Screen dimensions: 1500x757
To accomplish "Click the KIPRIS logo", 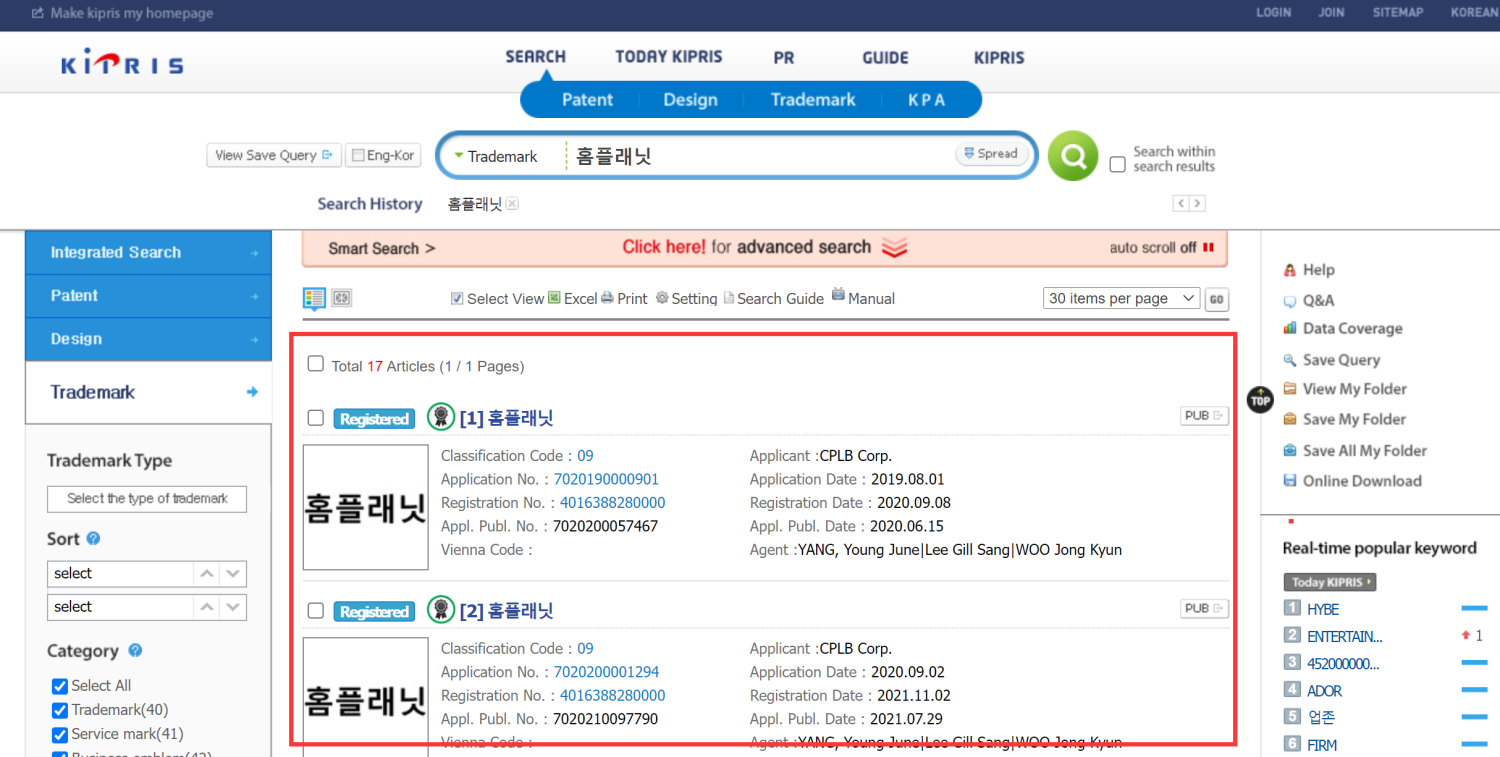I will (122, 65).
